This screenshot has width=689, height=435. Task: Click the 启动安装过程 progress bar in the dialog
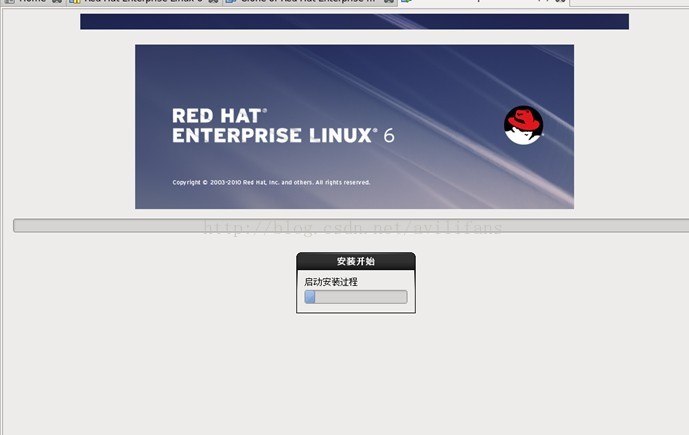[355, 297]
